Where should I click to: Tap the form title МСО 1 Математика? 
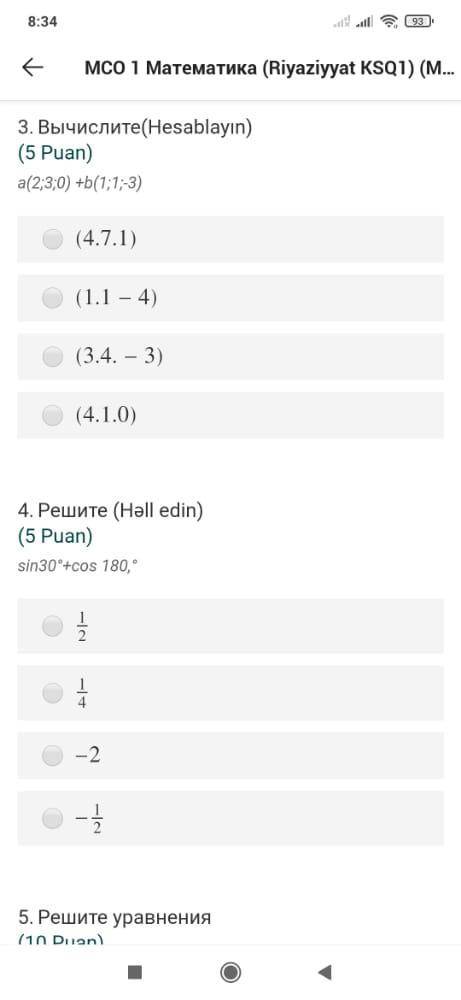pos(270,68)
